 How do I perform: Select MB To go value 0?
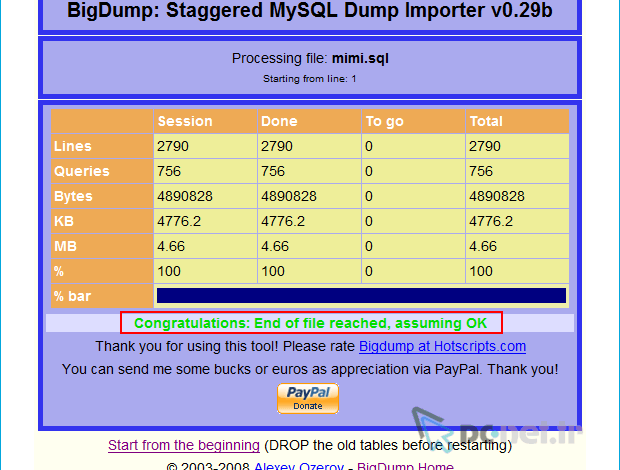[x=369, y=246]
